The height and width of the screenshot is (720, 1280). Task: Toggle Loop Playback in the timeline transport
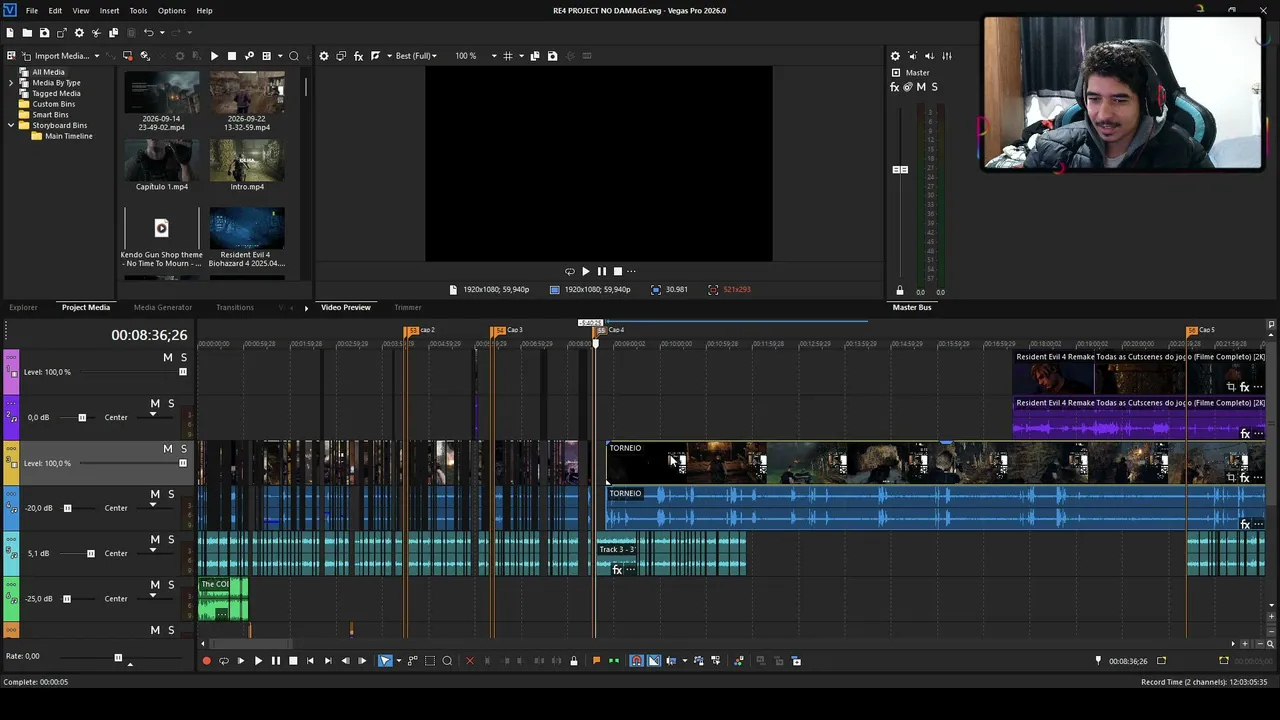223,661
